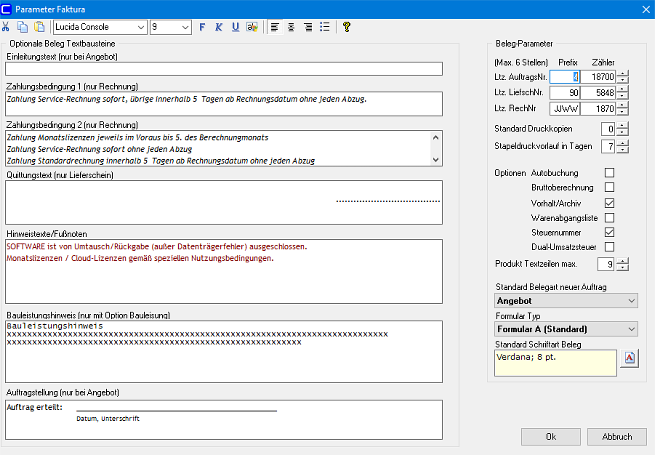Uncheck the Vorhalt/Archiv option
655x455 pixels.
pyautogui.click(x=609, y=203)
